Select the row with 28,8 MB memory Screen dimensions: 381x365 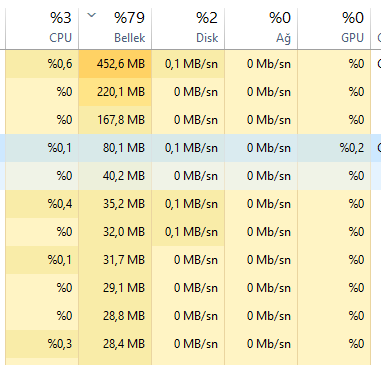190,316
